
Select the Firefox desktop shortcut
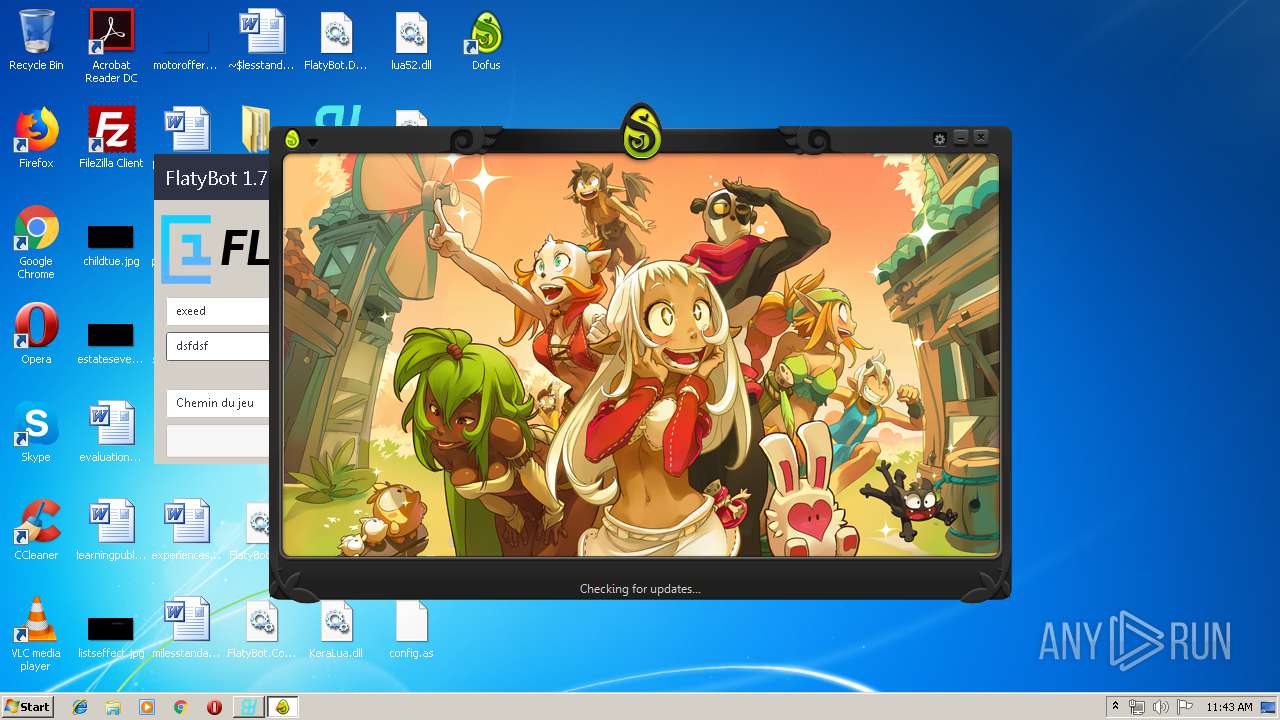point(36,139)
